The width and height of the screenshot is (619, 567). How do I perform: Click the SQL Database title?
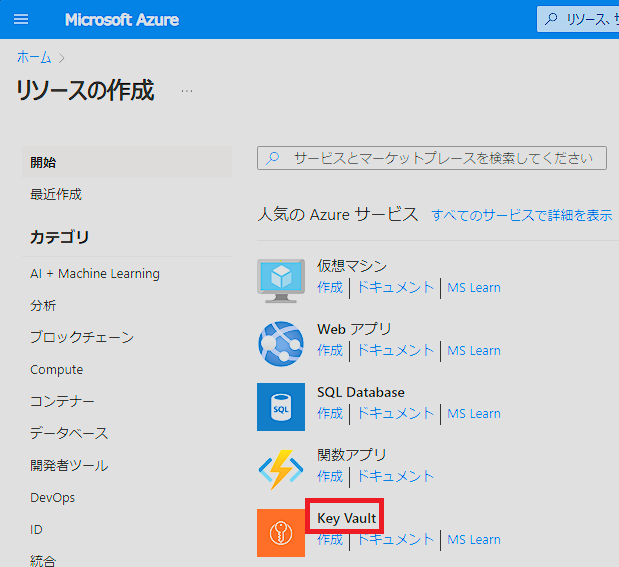pos(361,392)
